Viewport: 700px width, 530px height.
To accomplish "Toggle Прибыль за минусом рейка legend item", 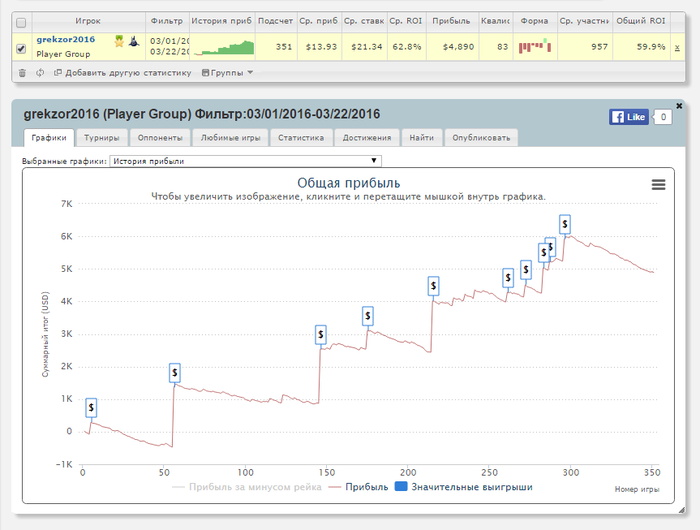I will [247, 487].
